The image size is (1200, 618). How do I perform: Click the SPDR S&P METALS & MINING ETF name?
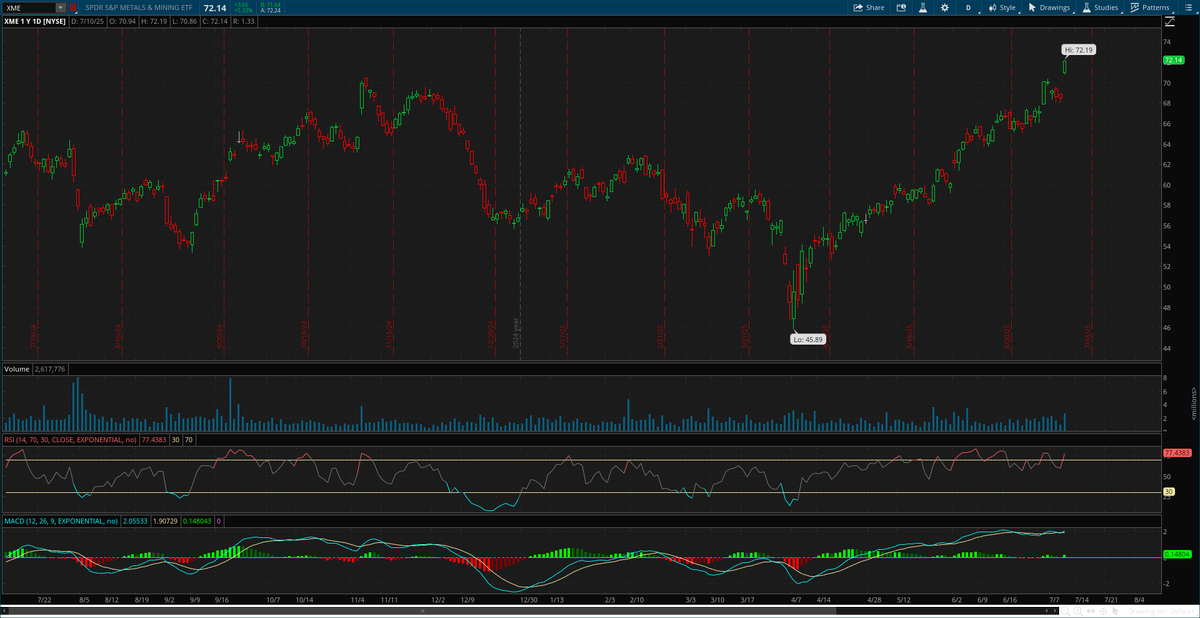point(139,7)
